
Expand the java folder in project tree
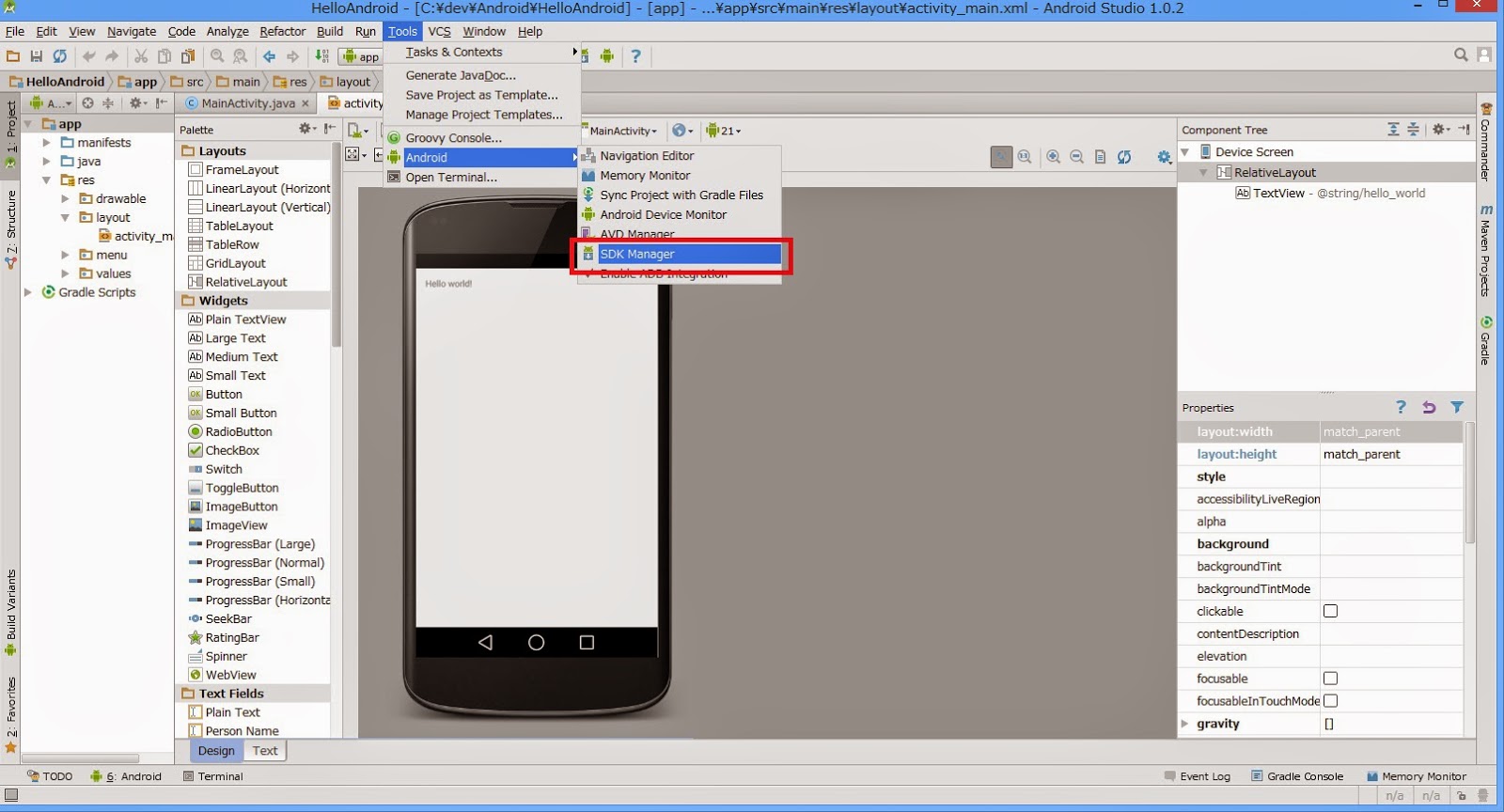(x=46, y=162)
